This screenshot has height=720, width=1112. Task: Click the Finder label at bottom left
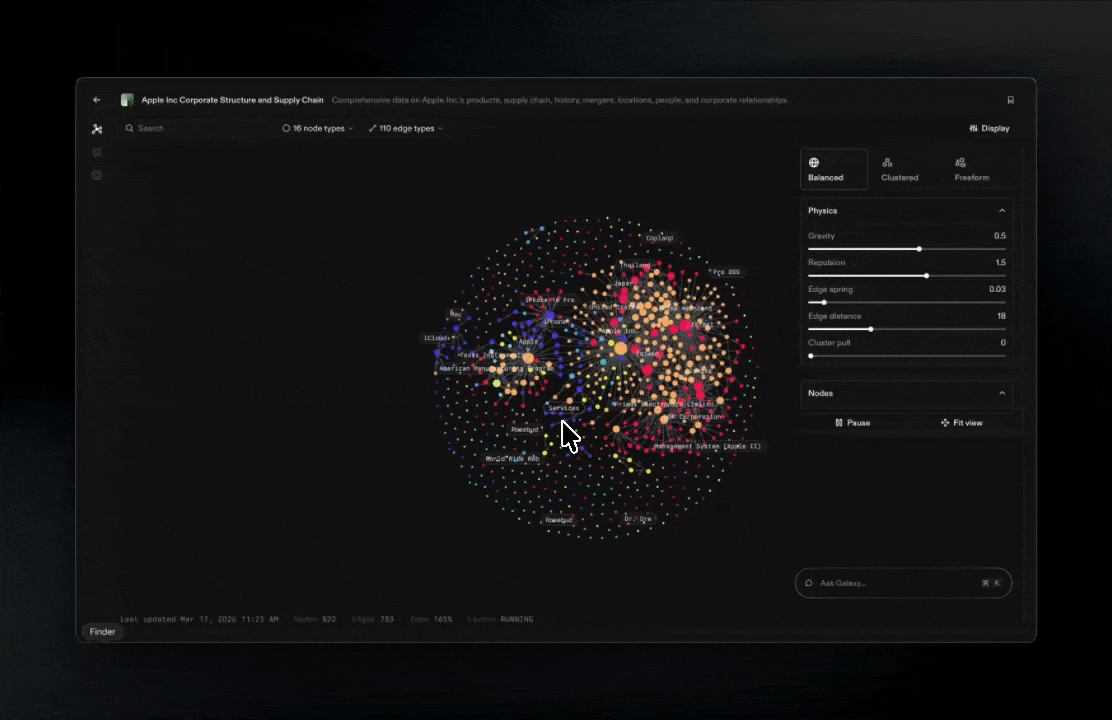coord(102,631)
